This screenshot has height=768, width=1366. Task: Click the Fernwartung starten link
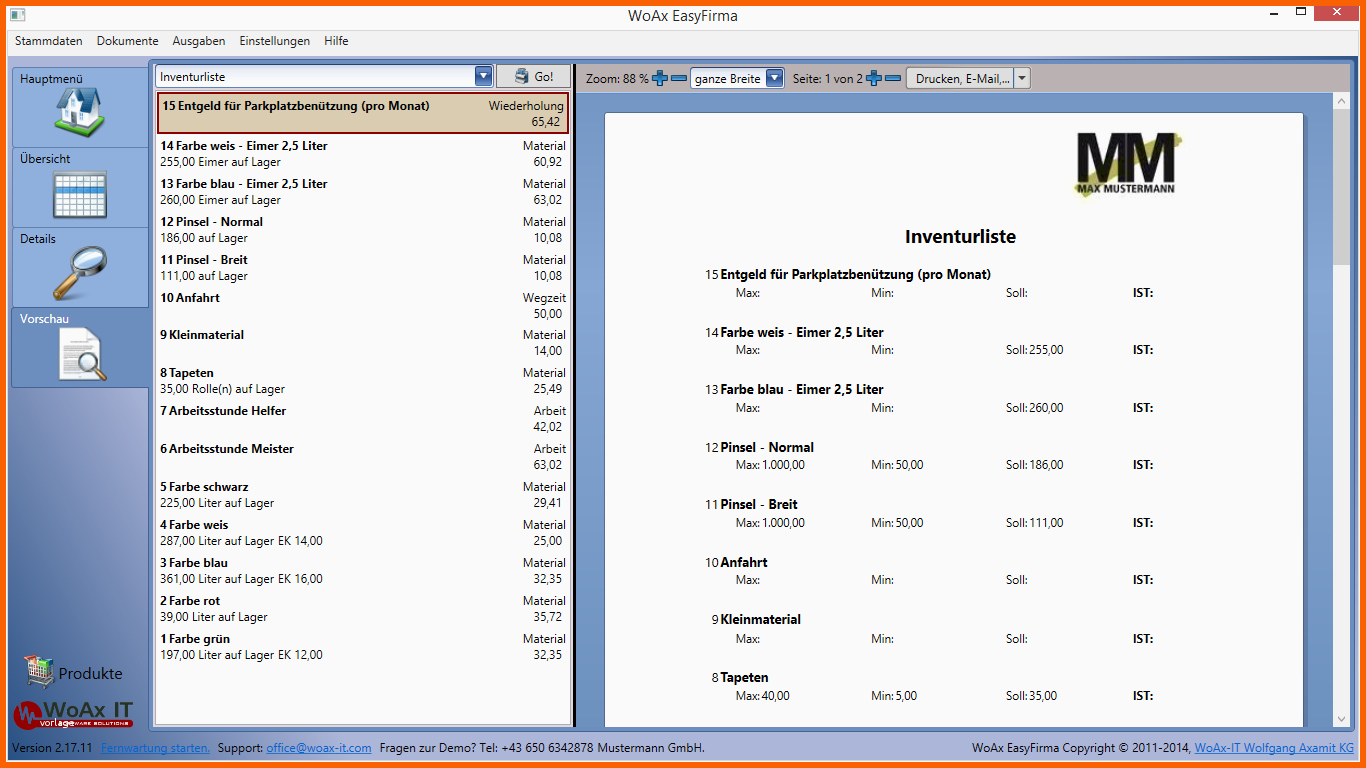pyautogui.click(x=156, y=748)
